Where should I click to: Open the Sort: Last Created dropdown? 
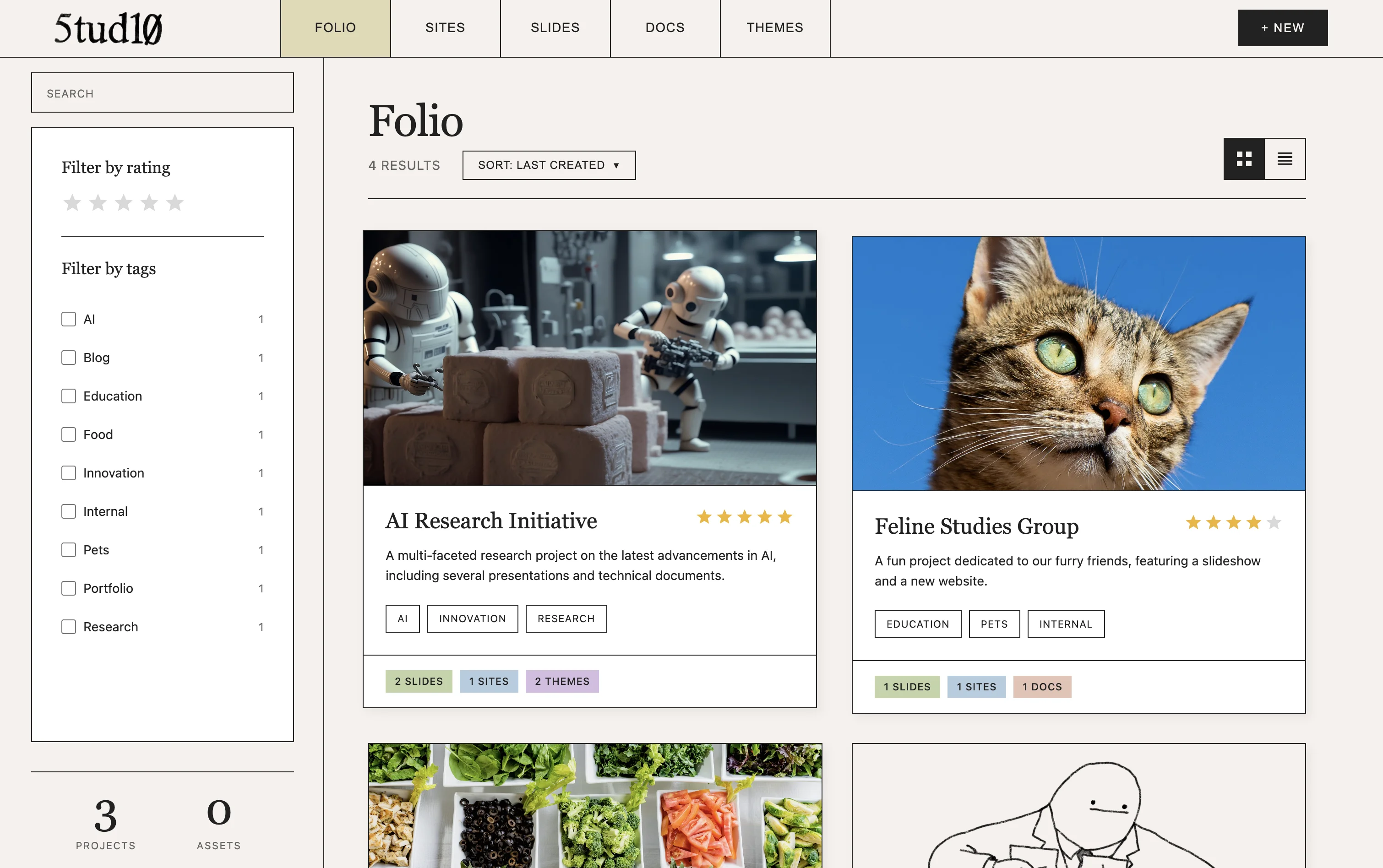click(548, 165)
